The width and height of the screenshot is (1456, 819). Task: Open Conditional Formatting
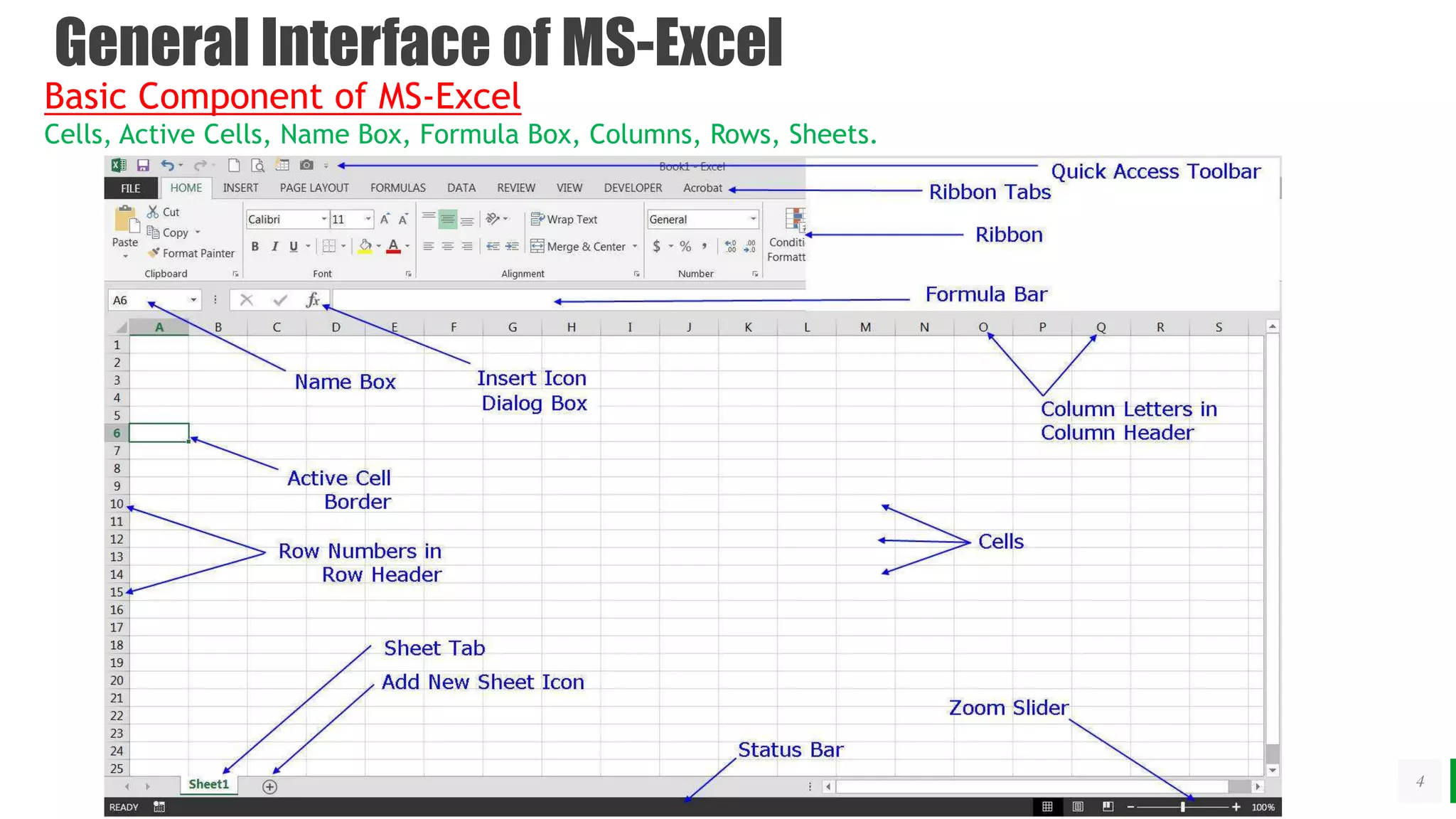(x=787, y=235)
